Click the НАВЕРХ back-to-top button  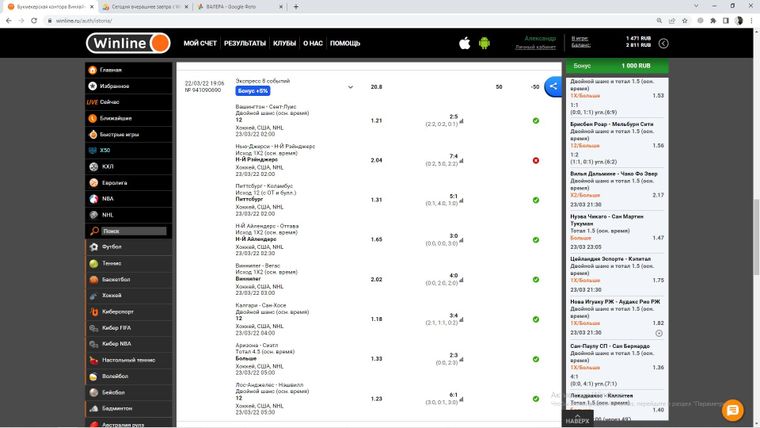(577, 419)
